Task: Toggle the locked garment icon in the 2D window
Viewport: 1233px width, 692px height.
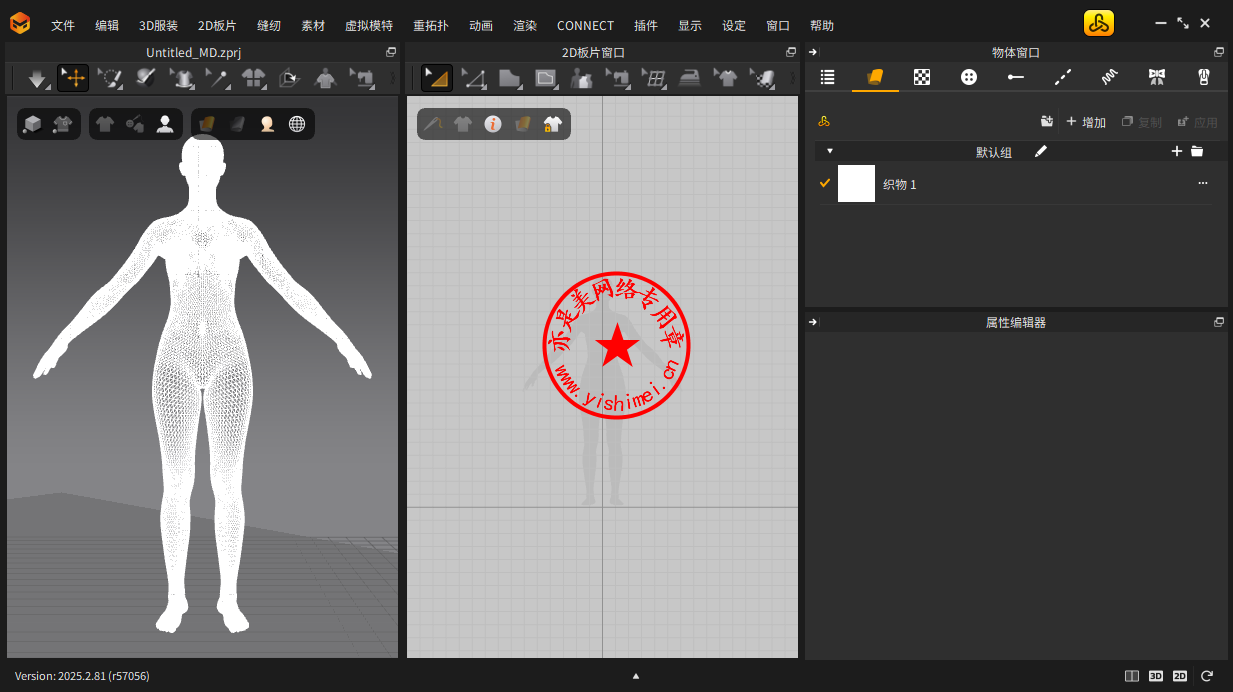Action: [x=552, y=124]
